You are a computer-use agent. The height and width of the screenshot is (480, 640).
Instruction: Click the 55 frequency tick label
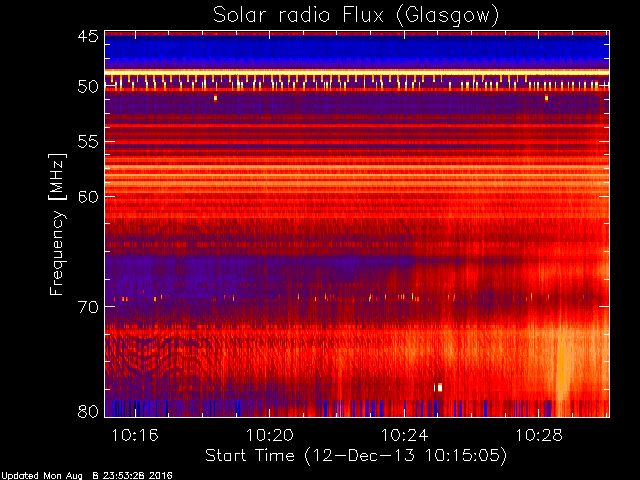coord(88,142)
